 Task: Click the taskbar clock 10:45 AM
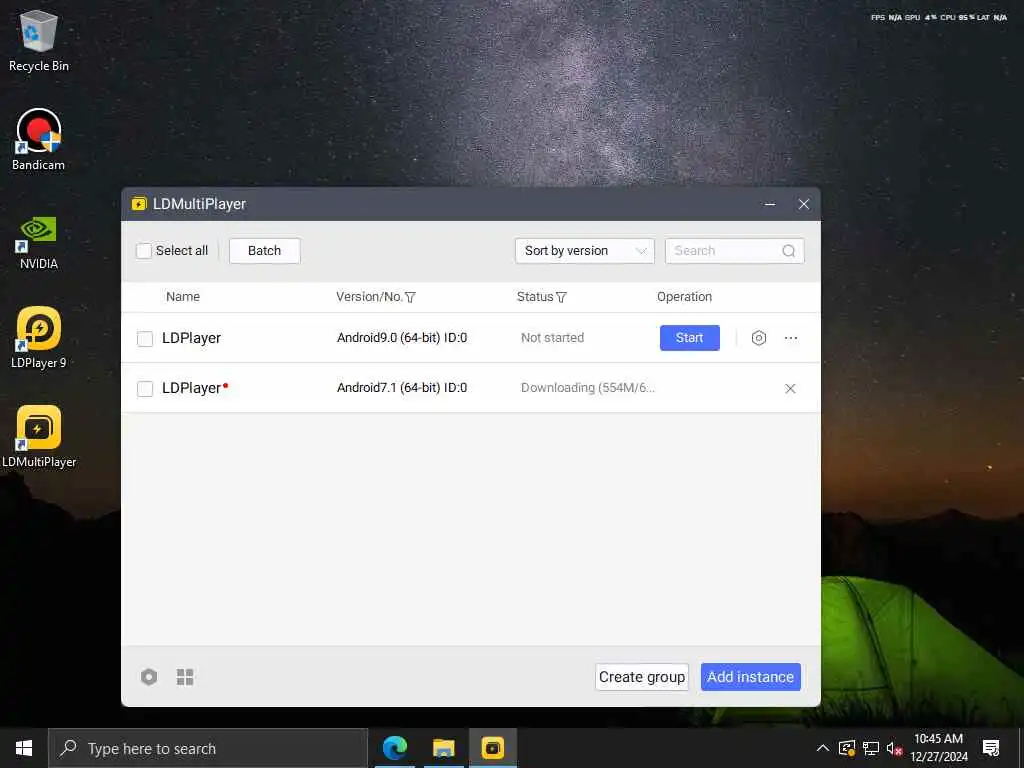click(938, 739)
